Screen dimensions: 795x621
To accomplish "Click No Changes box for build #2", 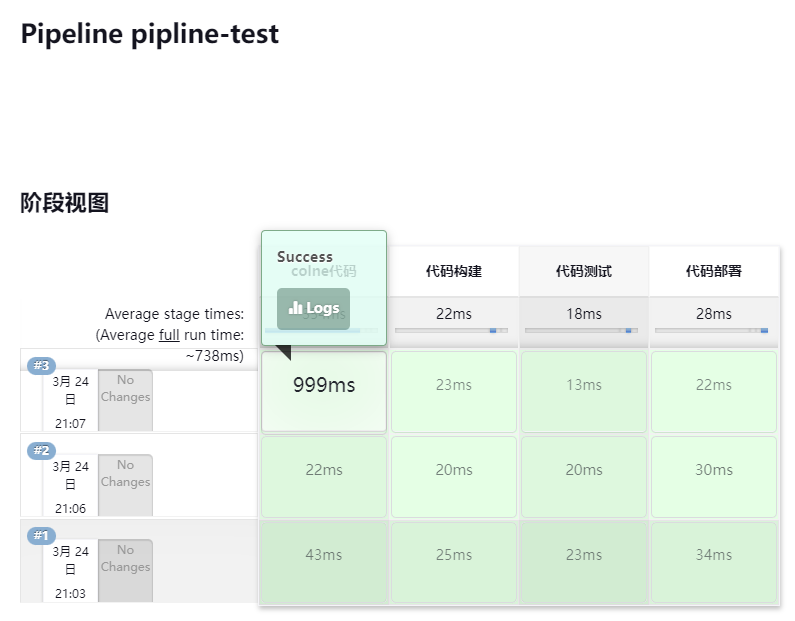I will click(x=125, y=484).
